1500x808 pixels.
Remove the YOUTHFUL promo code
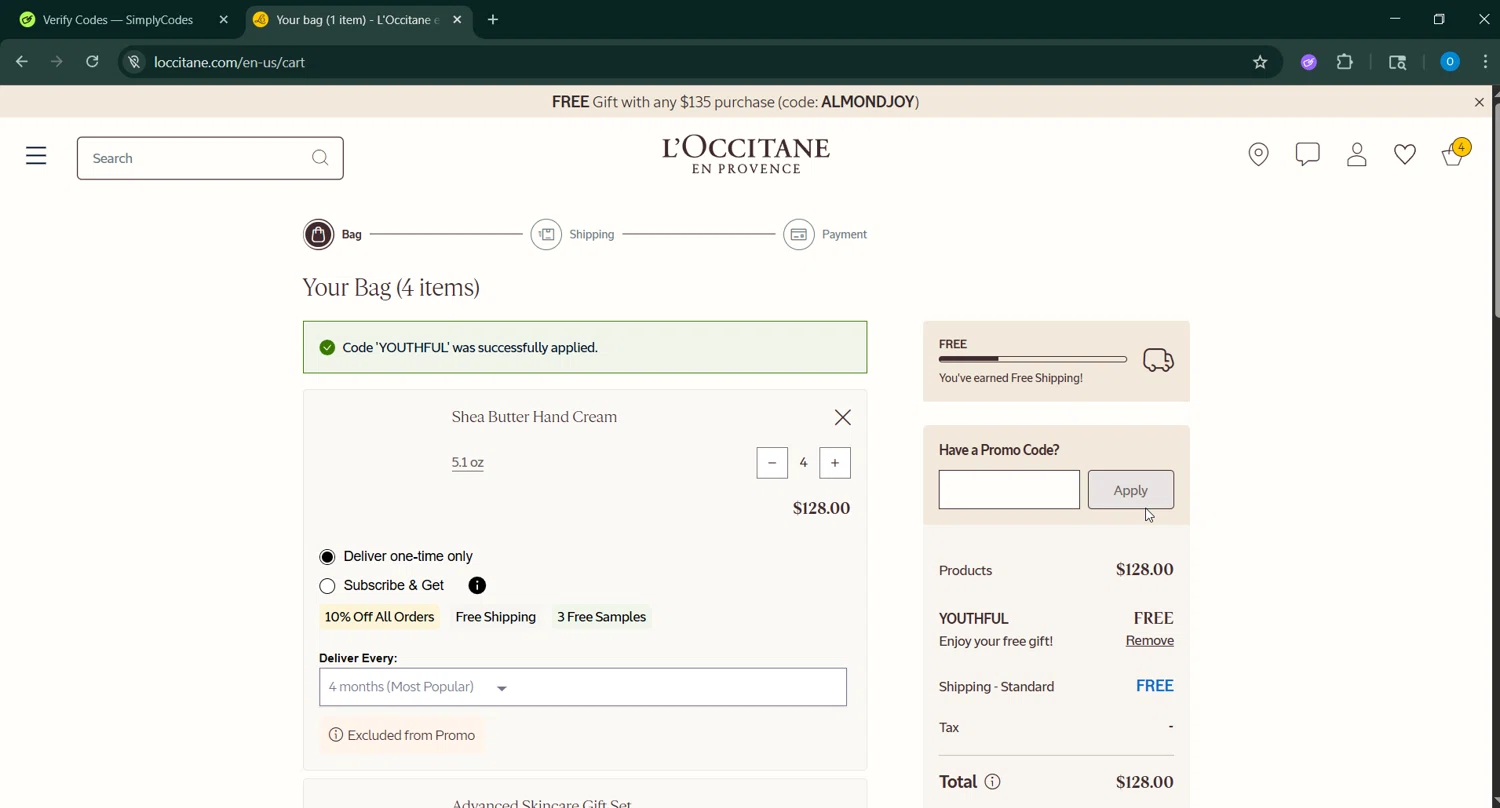coord(1149,641)
